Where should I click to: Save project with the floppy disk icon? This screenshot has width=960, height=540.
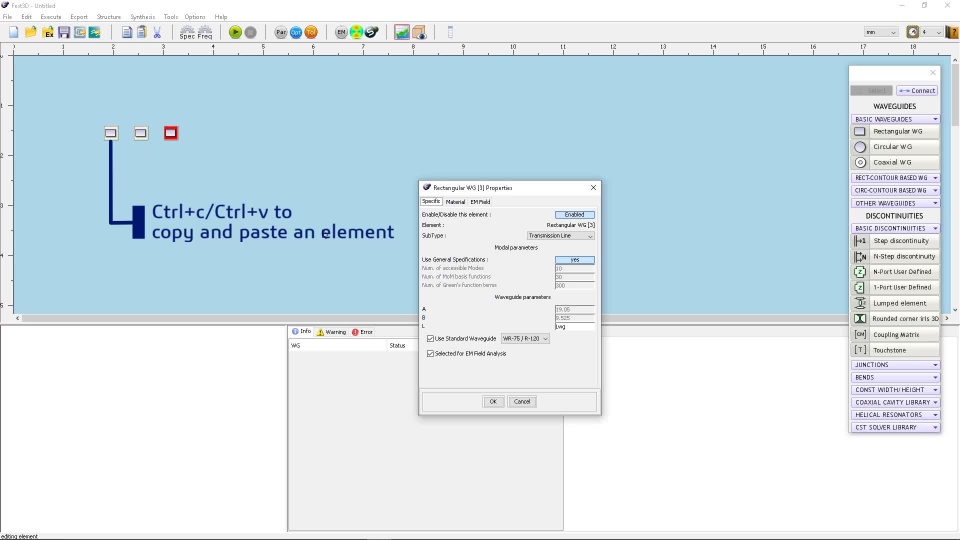tap(64, 32)
